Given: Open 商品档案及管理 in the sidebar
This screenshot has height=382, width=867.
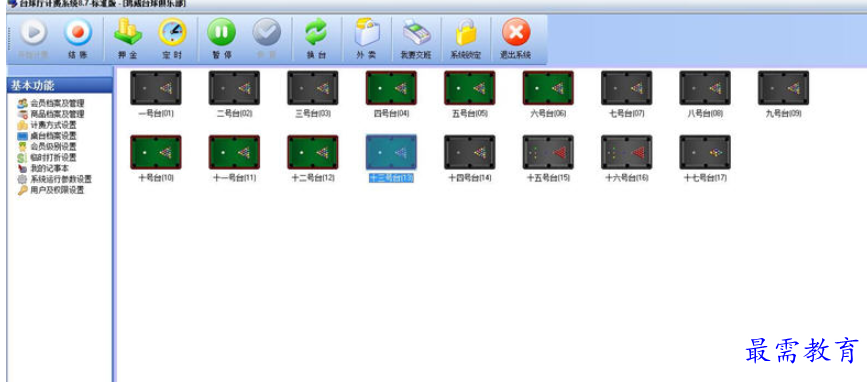Looking at the screenshot, I should tap(51, 114).
